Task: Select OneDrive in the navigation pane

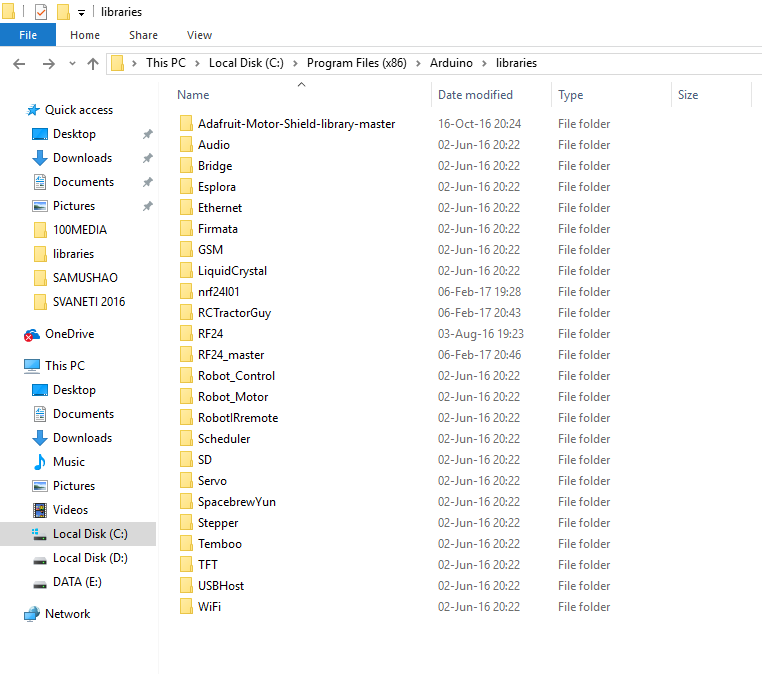Action: click(x=69, y=334)
